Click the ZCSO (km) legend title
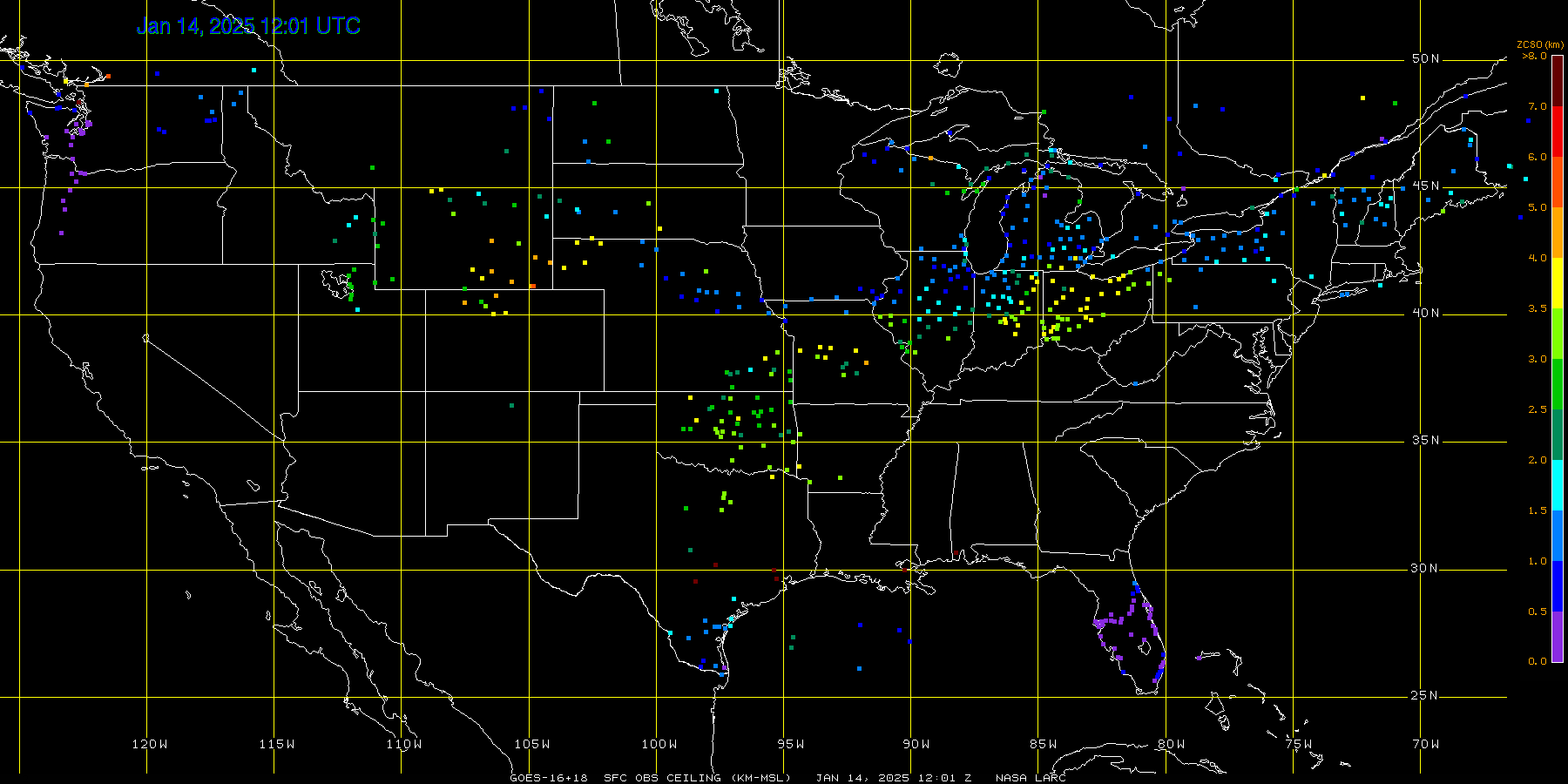This screenshot has height=784, width=1568. point(1540,45)
